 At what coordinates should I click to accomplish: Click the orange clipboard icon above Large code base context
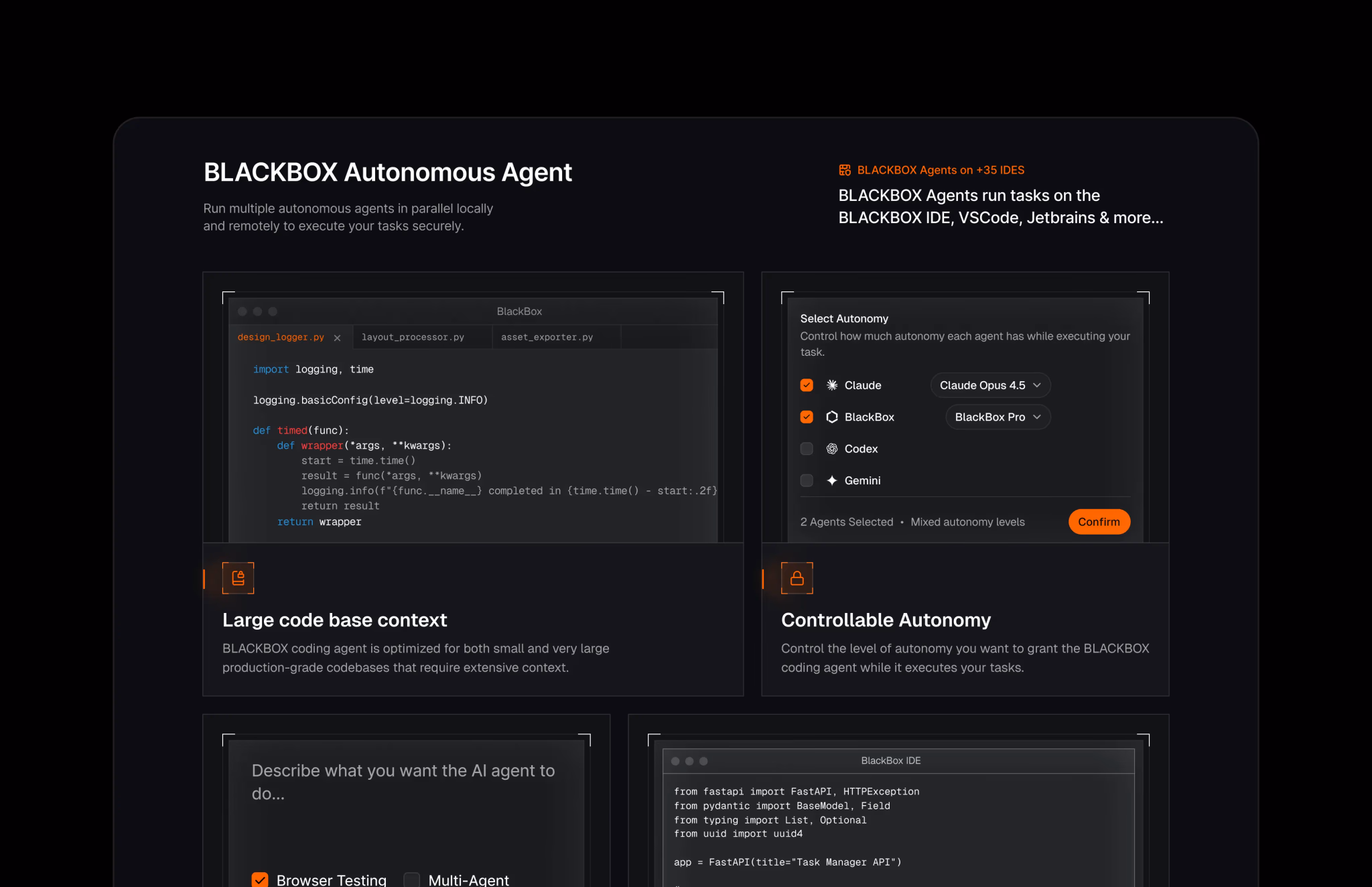coord(238,578)
